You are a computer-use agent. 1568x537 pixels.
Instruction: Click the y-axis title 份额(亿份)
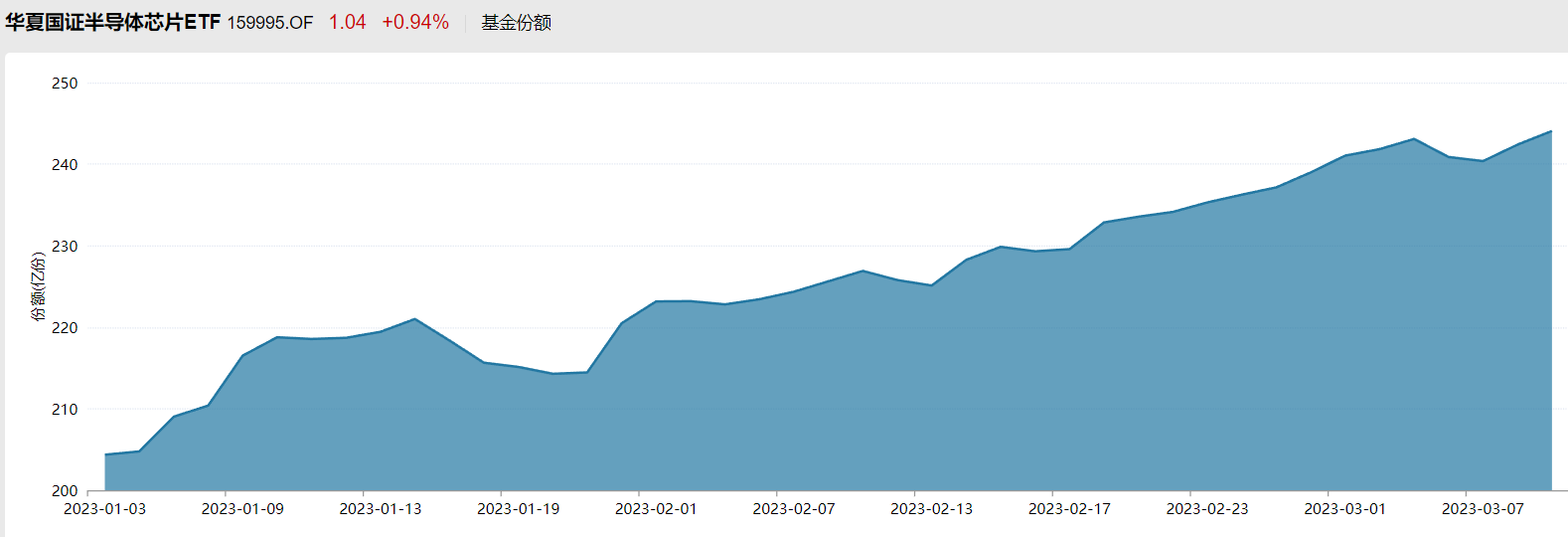(x=38, y=286)
